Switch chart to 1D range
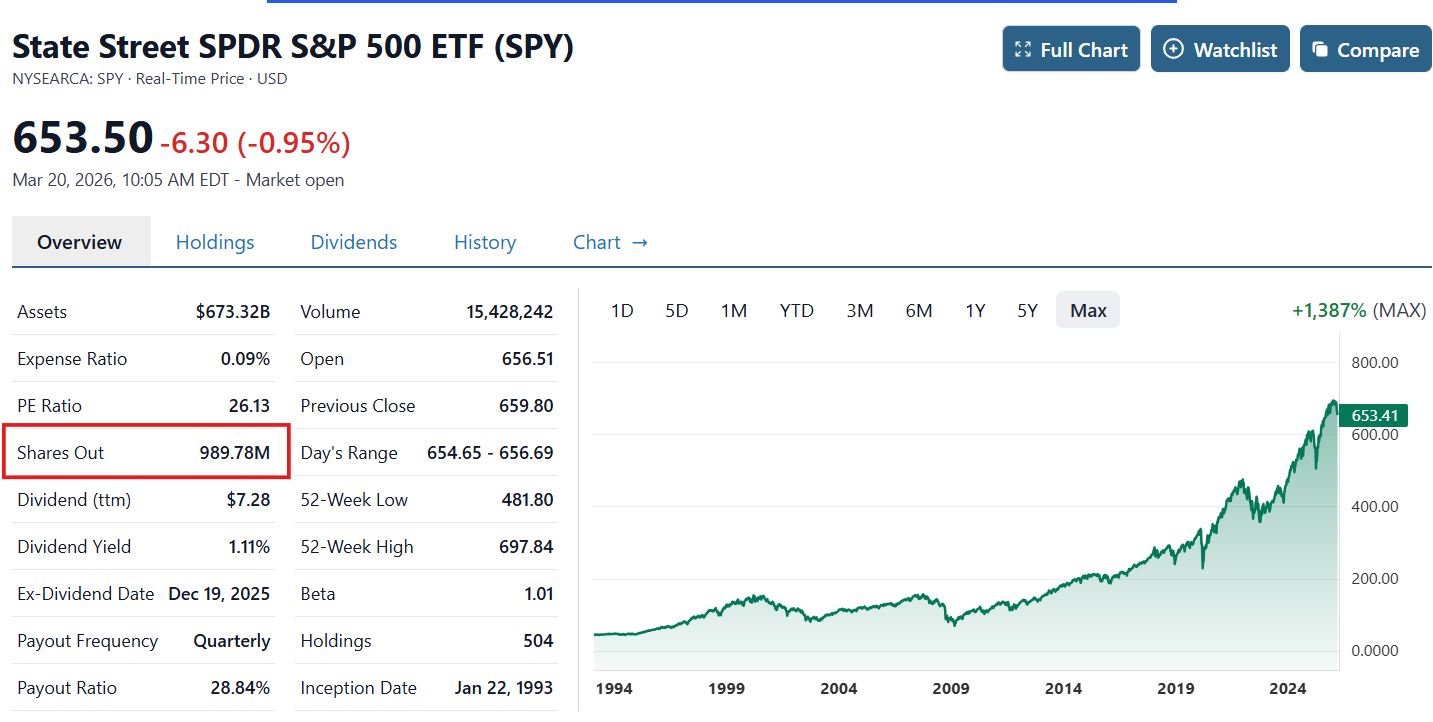 click(x=621, y=310)
